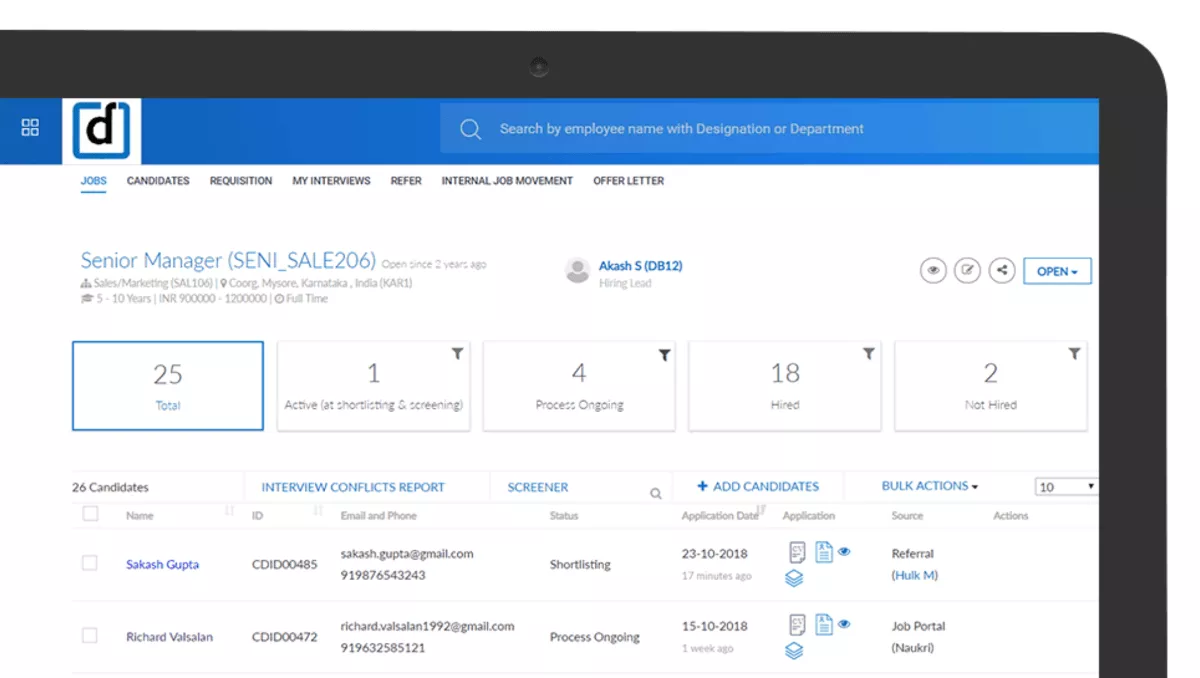Select the header checkbox to choose all candidates
The height and width of the screenshot is (678, 1200).
pyautogui.click(x=90, y=513)
